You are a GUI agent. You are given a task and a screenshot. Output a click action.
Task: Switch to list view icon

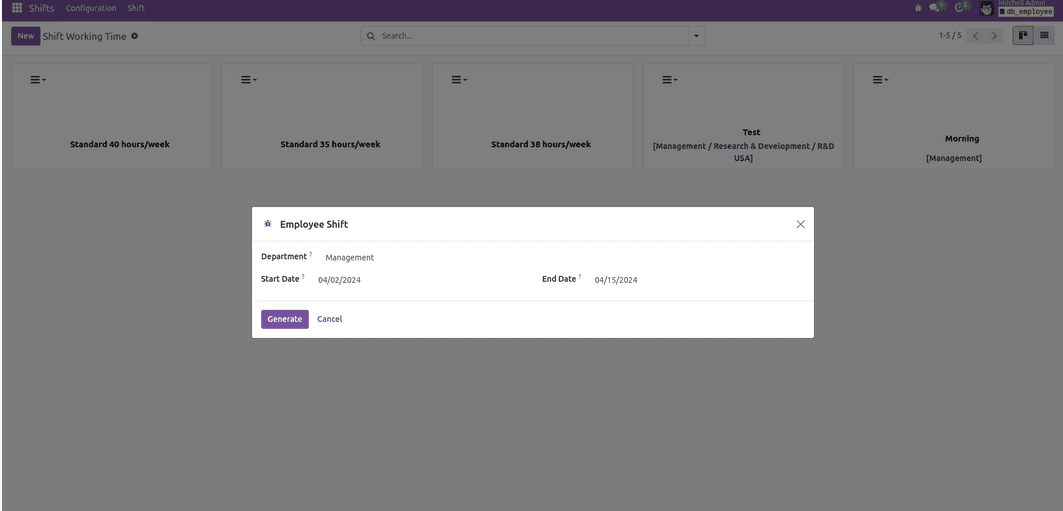point(1044,36)
